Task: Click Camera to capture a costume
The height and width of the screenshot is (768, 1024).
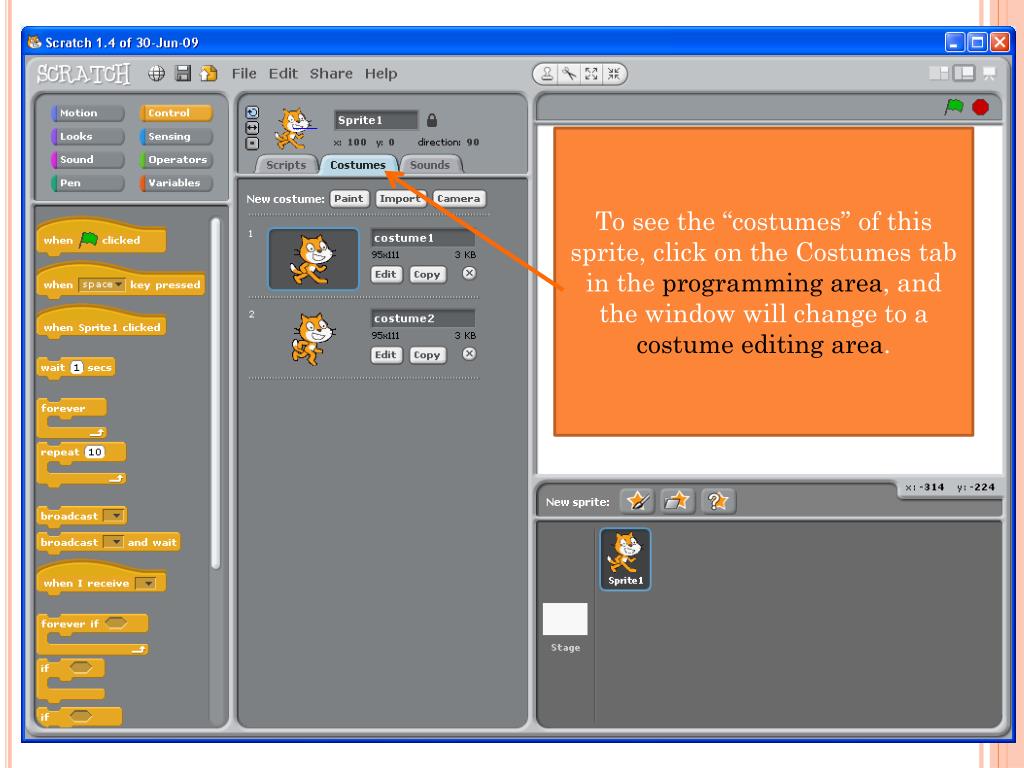Action: coord(458,199)
